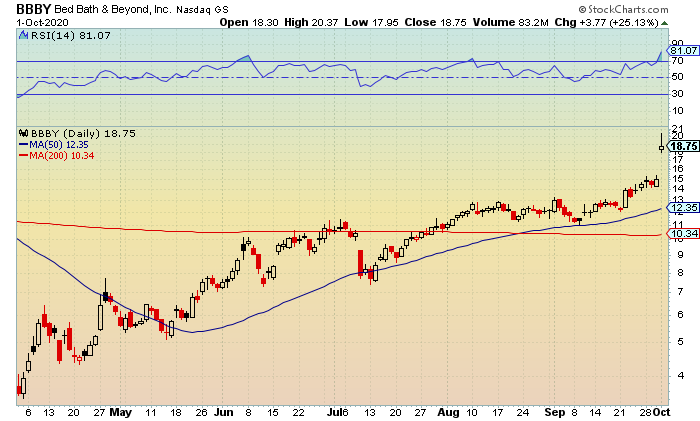This screenshot has height=421, width=700.
Task: Click the candlestick icon beside BBBY (Daily)
Action: (x=23, y=133)
